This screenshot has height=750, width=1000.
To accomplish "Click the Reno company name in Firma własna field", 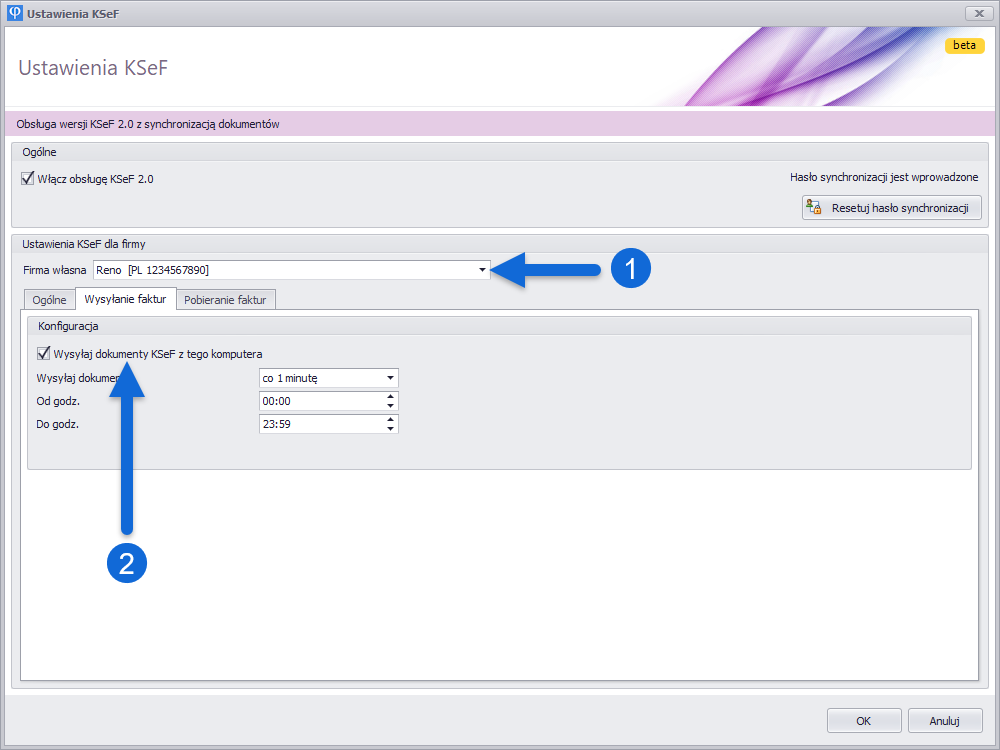I will (109, 270).
